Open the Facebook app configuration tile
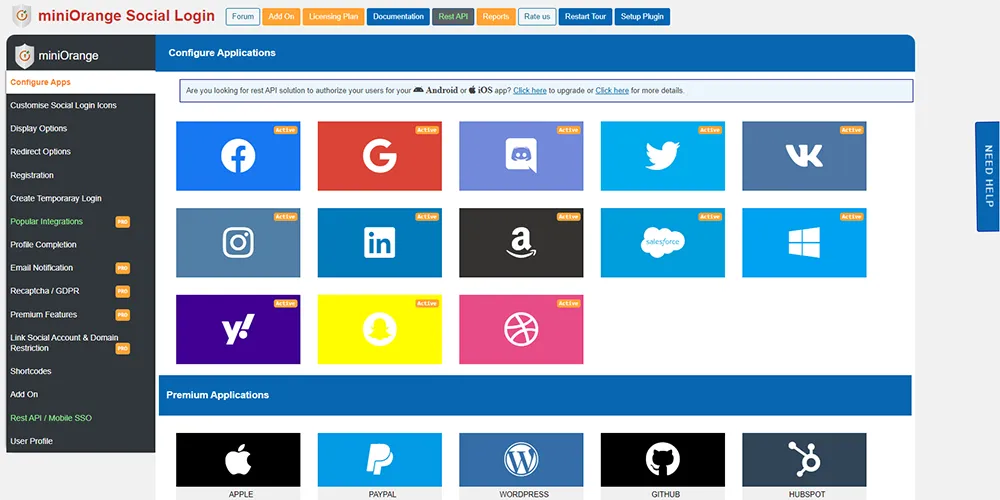The width and height of the screenshot is (1000, 500). pos(238,156)
